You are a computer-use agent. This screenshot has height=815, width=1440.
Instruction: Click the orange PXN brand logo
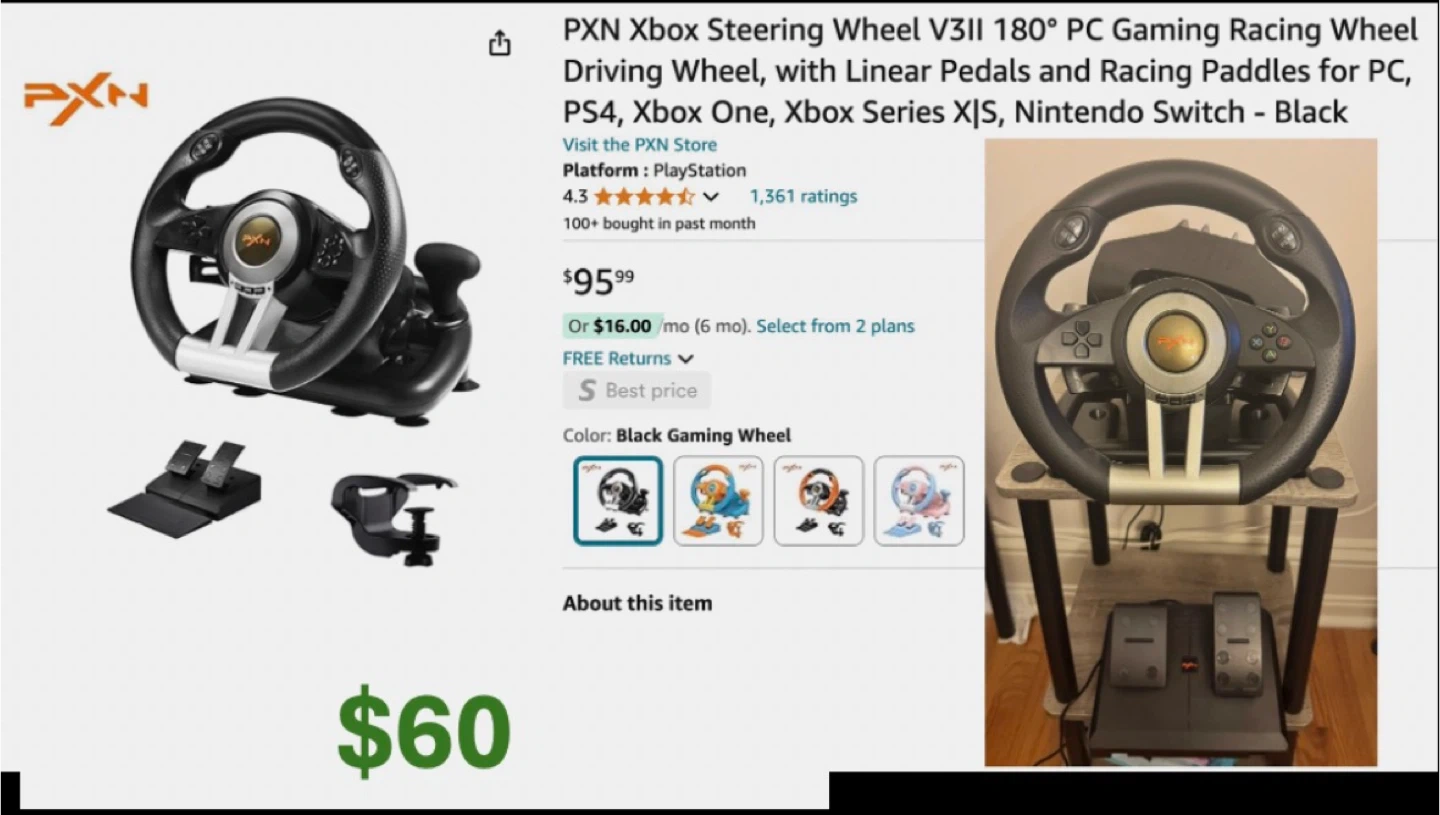coord(87,97)
